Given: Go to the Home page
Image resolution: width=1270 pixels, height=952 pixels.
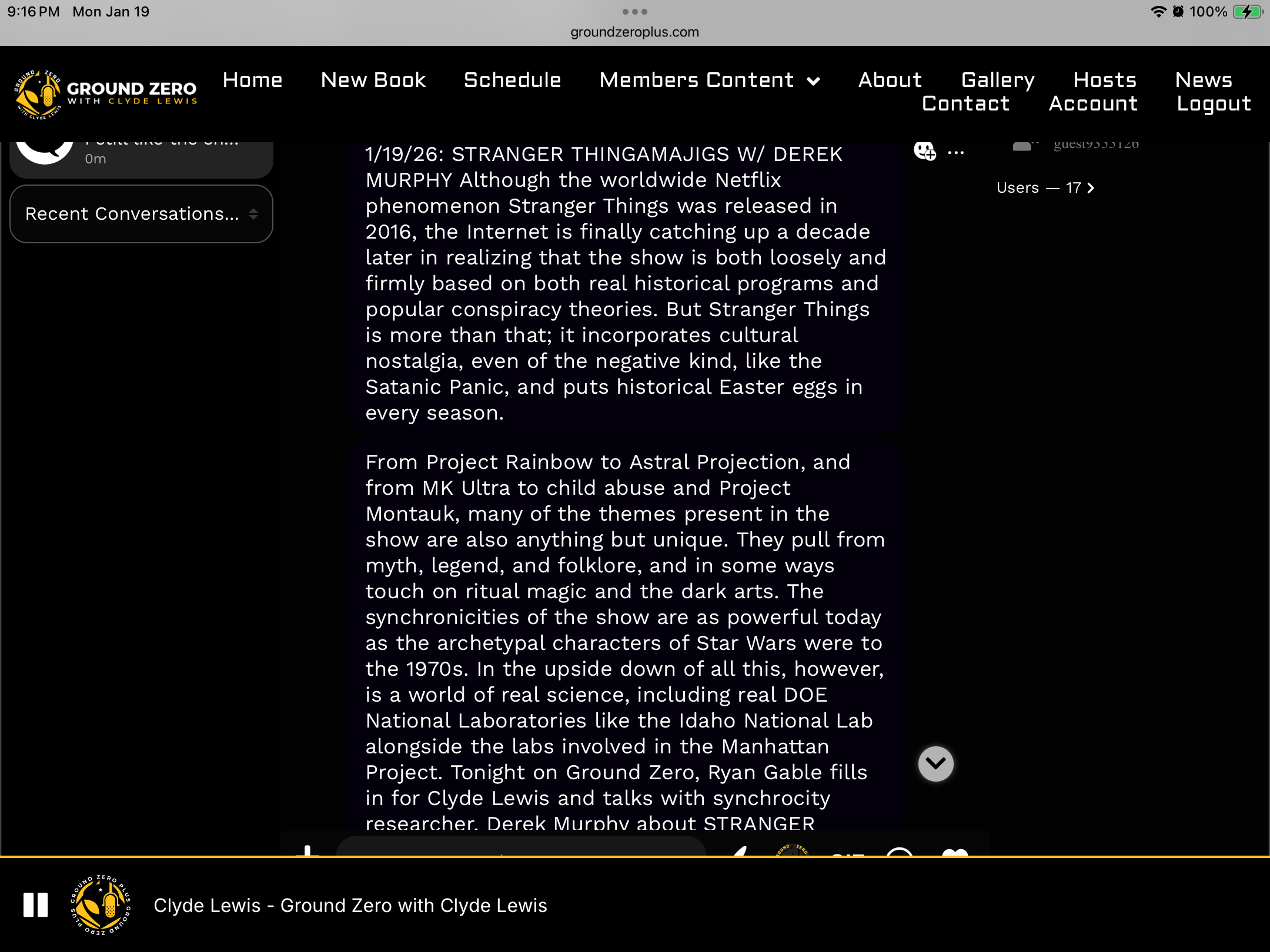Looking at the screenshot, I should [x=252, y=81].
